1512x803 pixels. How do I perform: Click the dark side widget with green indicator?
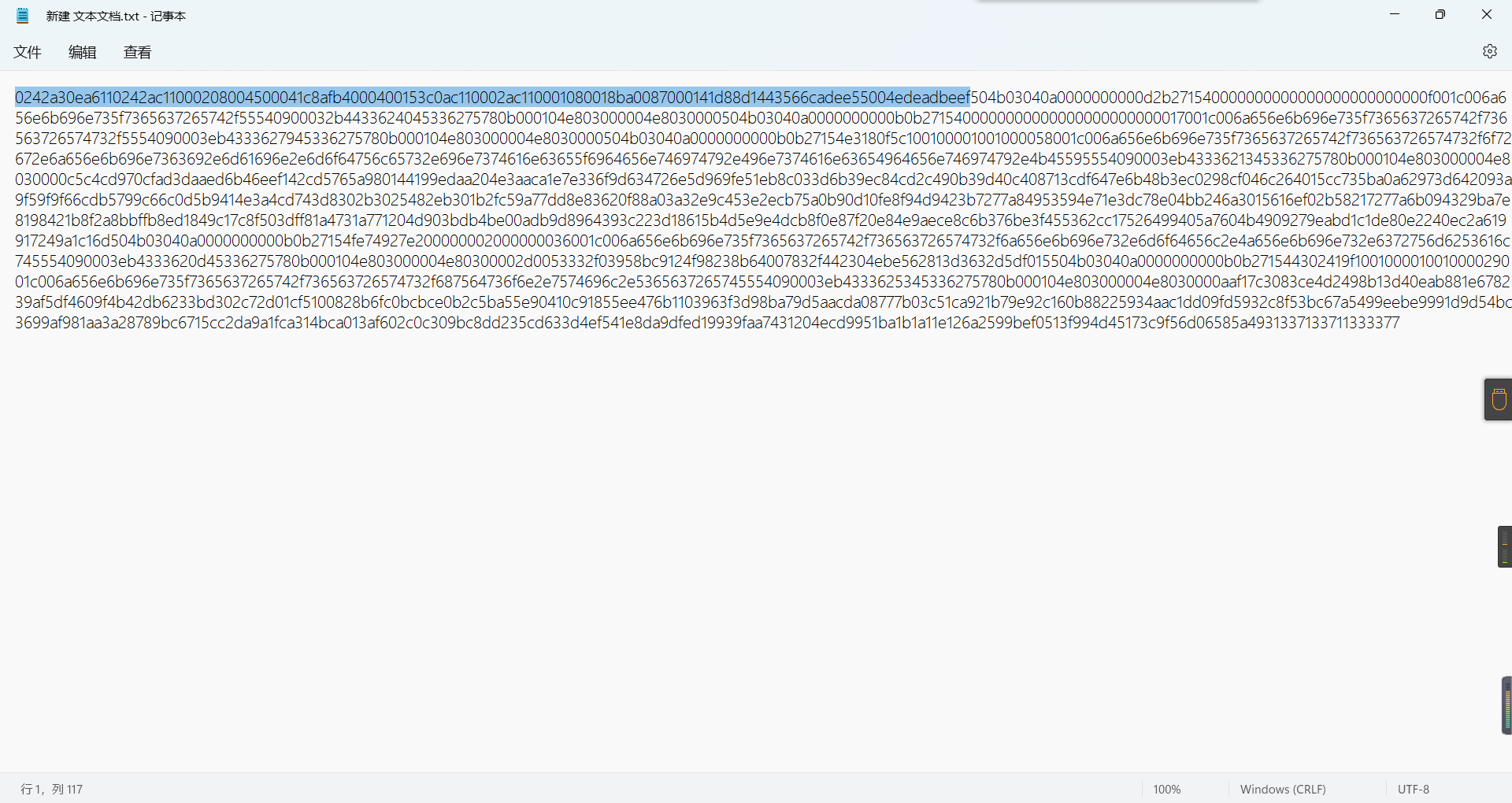(1505, 546)
